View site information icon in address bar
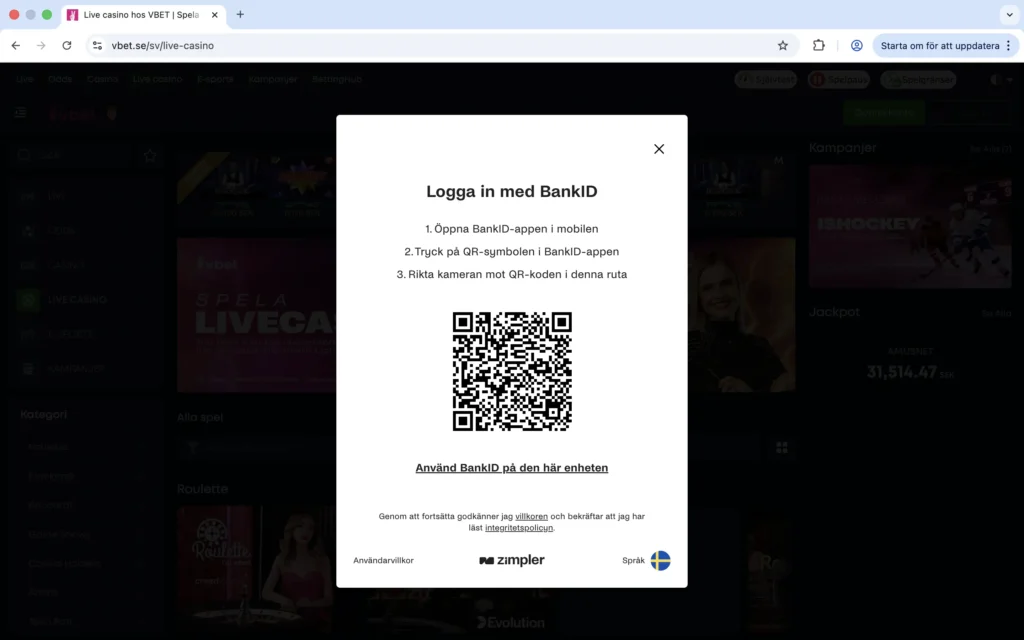 97,46
